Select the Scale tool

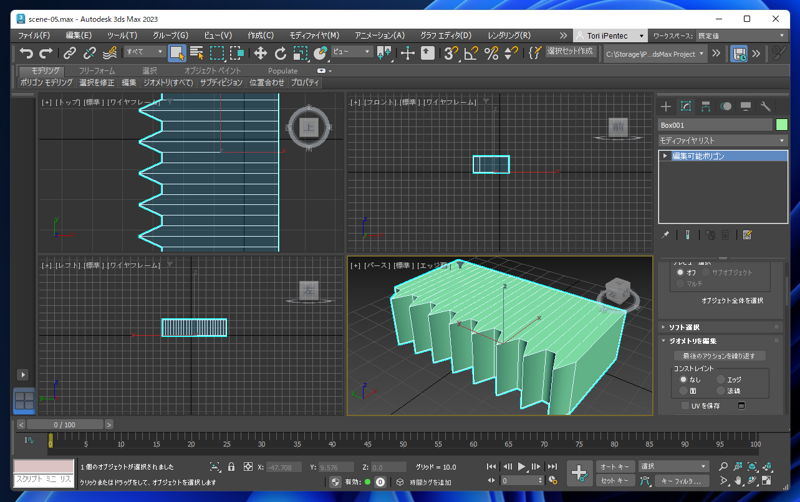(301, 53)
